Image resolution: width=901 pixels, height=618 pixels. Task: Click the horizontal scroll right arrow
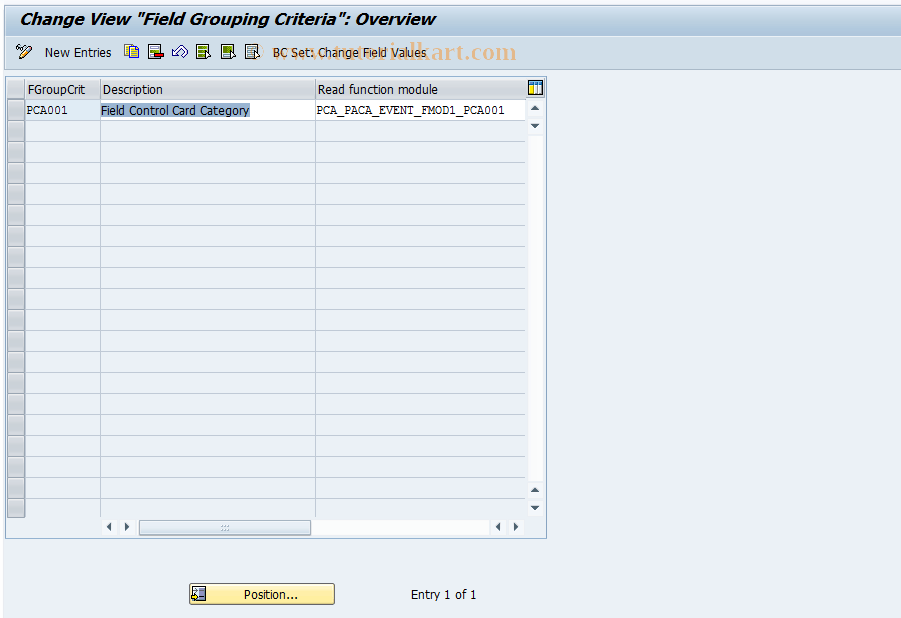pyautogui.click(x=515, y=526)
